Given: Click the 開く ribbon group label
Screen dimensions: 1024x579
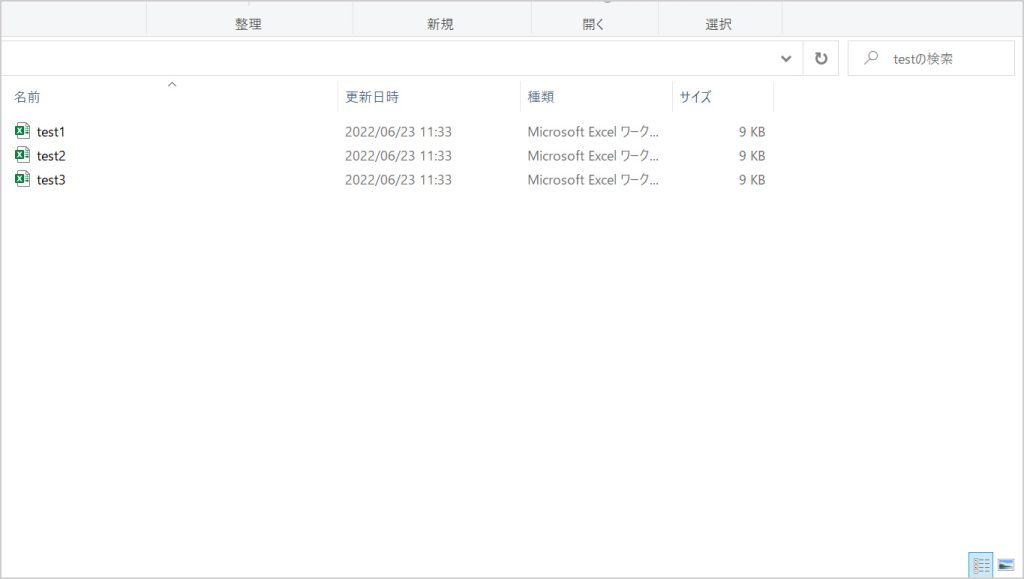Looking at the screenshot, I should [x=594, y=24].
